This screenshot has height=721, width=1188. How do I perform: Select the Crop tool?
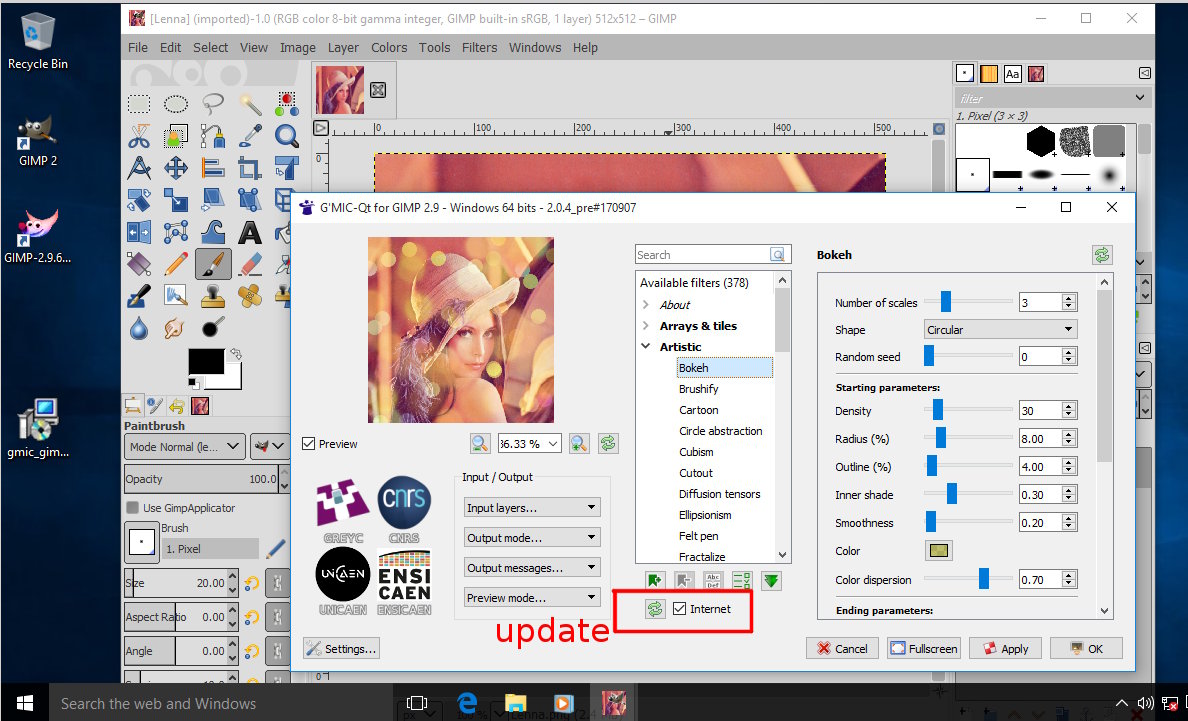click(250, 168)
